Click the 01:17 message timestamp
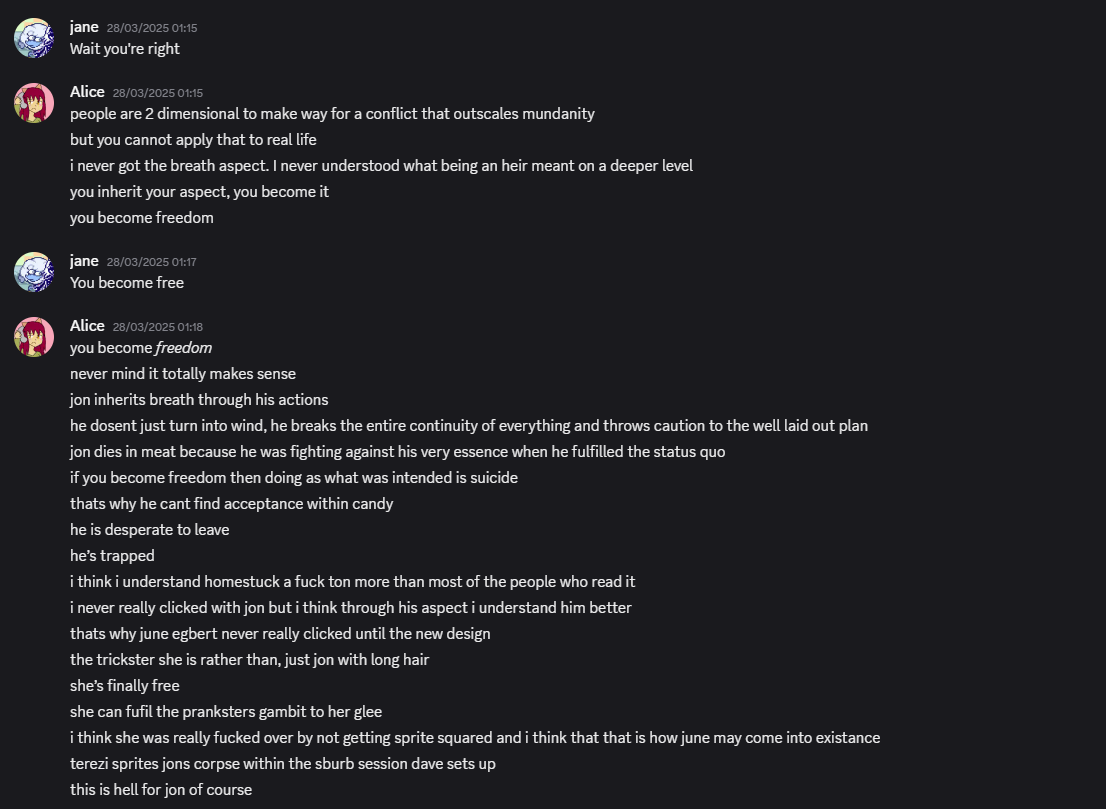The height and width of the screenshot is (809, 1106). (152, 262)
